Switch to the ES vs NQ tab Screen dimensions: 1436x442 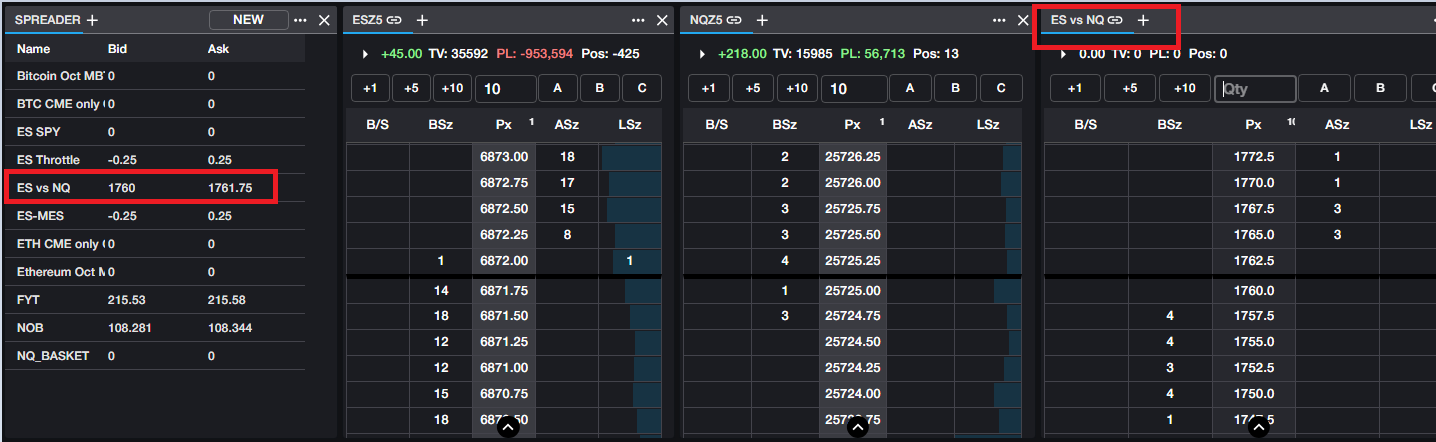coord(1076,20)
